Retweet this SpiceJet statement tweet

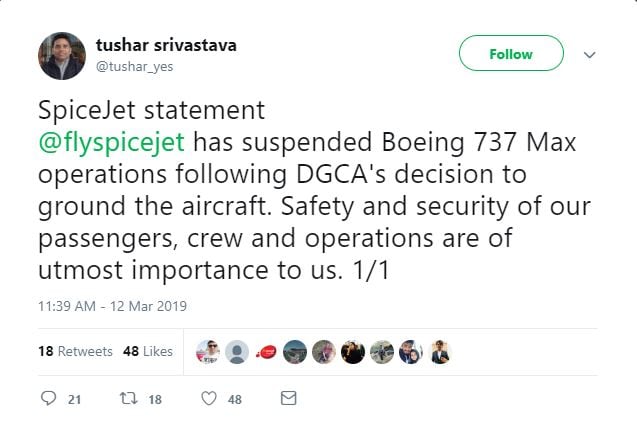click(x=128, y=398)
